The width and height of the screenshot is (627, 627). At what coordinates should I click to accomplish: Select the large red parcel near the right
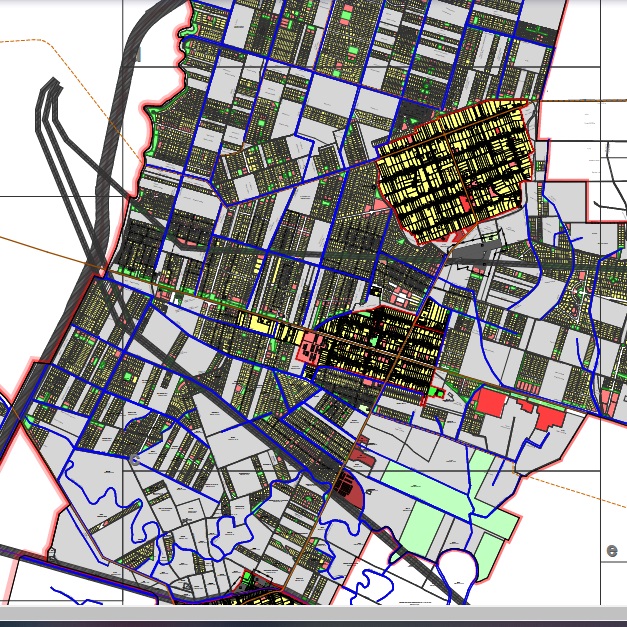pyautogui.click(x=492, y=405)
